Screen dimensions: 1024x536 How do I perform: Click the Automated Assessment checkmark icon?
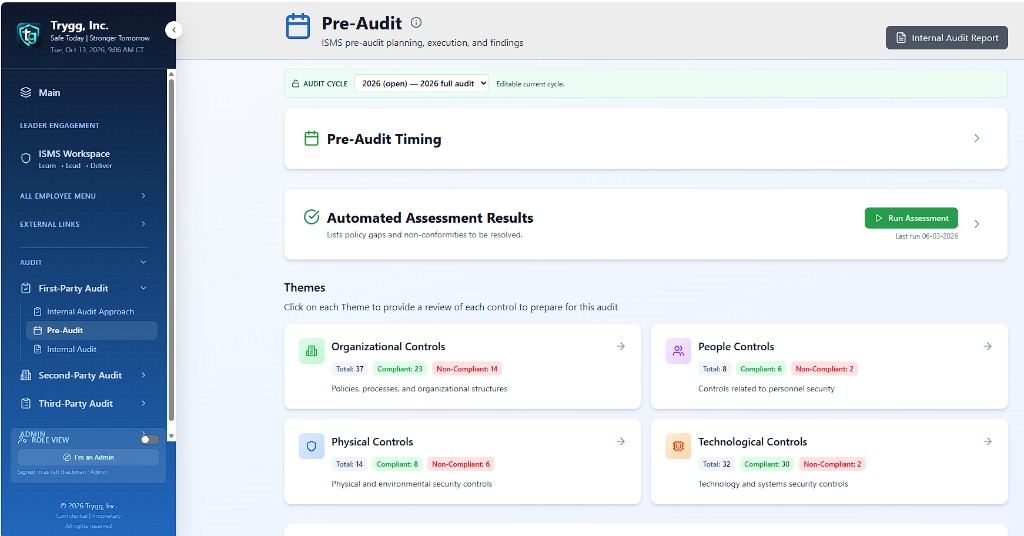pyautogui.click(x=312, y=217)
